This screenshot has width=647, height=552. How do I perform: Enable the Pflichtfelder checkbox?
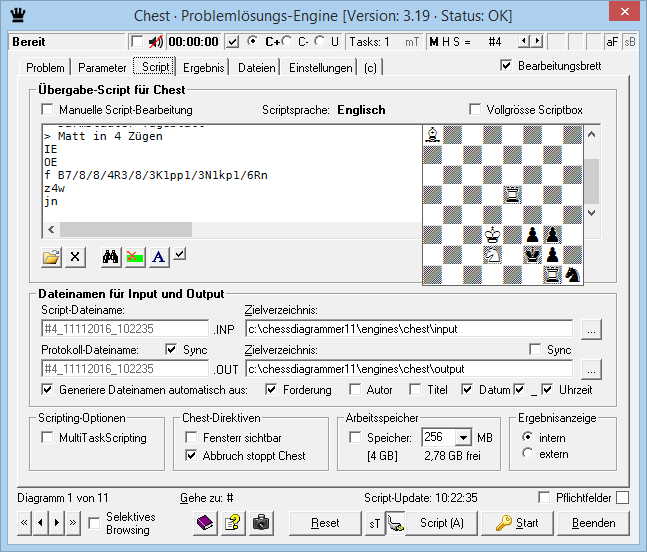pyautogui.click(x=544, y=498)
